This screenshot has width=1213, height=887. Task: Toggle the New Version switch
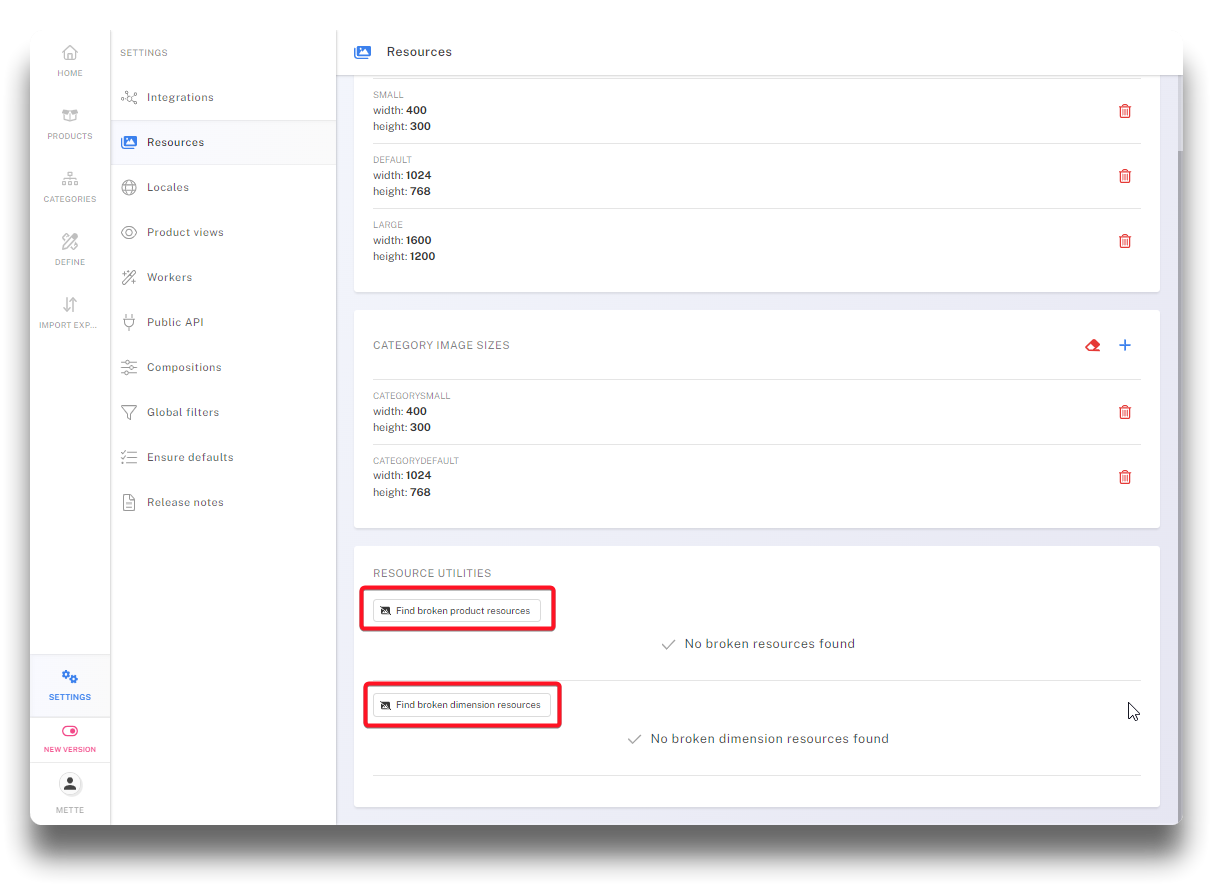70,732
